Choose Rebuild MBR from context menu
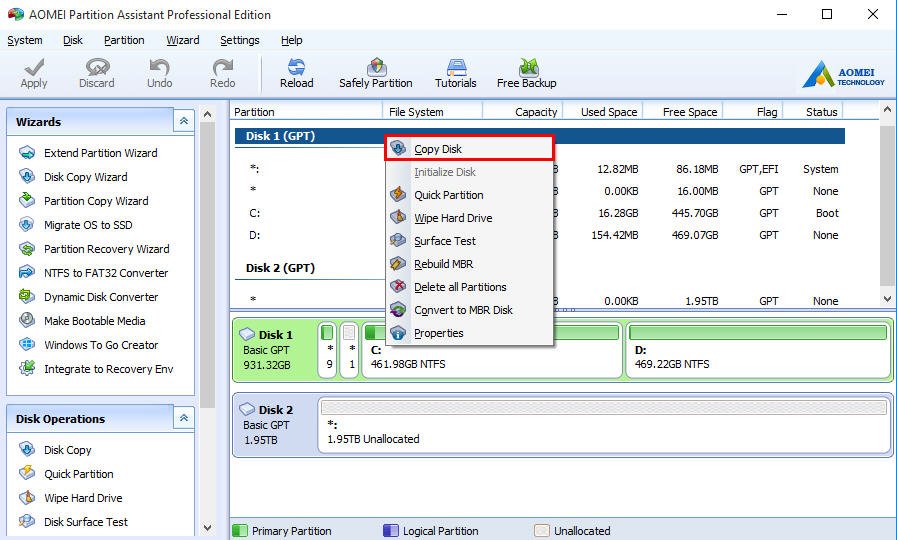This screenshot has height=540, width=897. [x=469, y=264]
